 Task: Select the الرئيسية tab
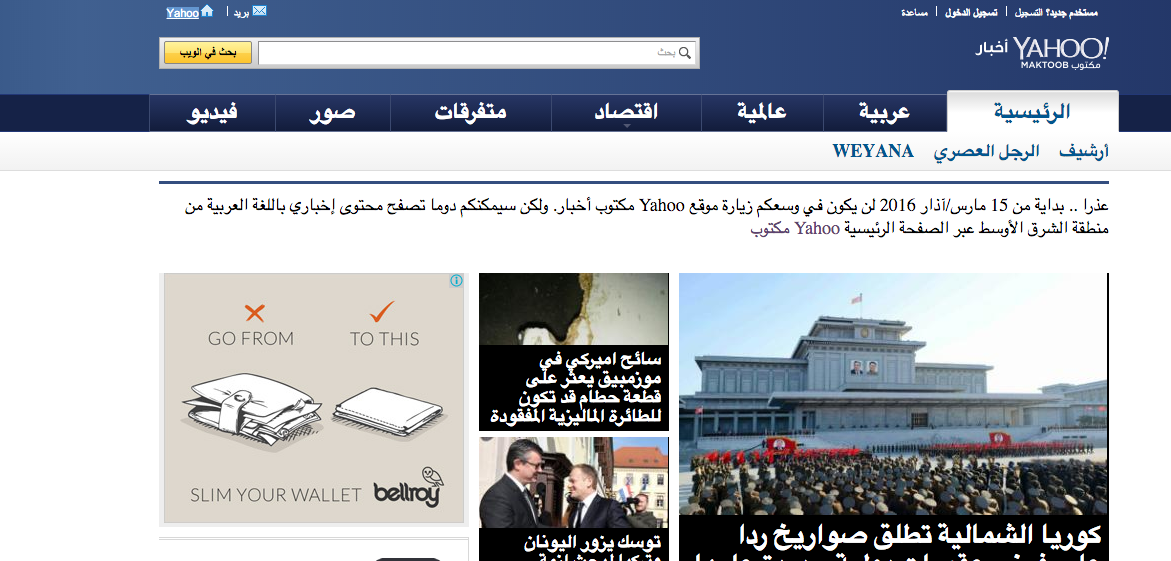click(x=1032, y=112)
